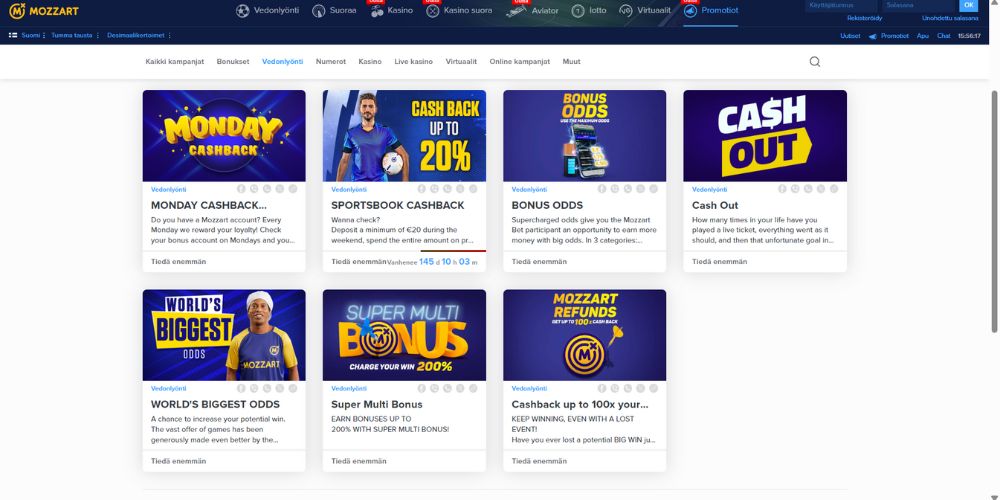Open the Tumma tausta theme dropdown
1000x500 pixels.
75,36
